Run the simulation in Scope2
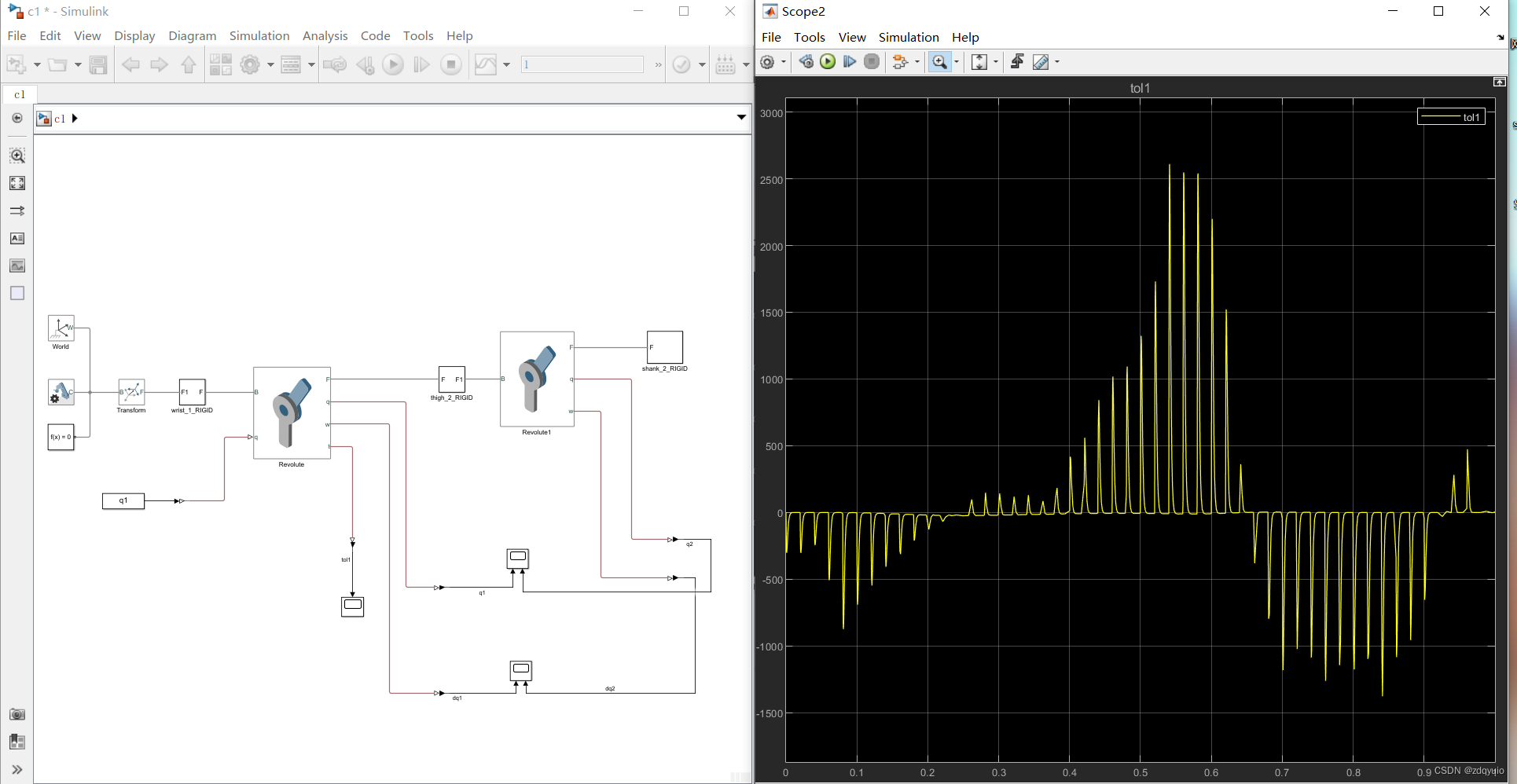This screenshot has width=1517, height=784. pos(828,61)
